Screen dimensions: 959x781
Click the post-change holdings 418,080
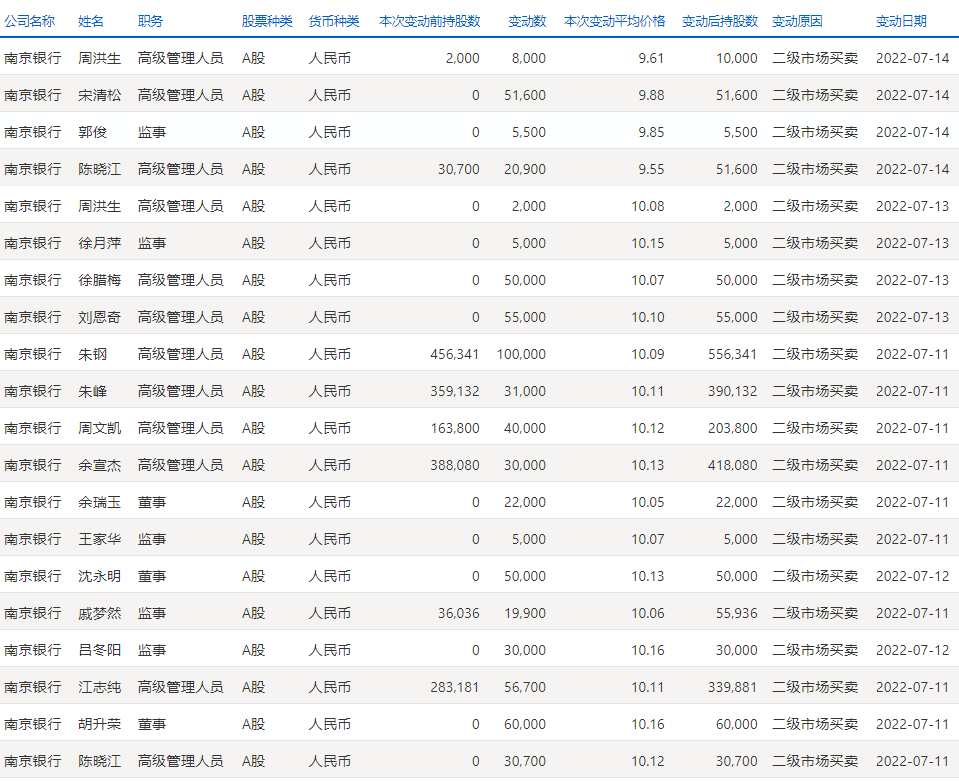(733, 465)
